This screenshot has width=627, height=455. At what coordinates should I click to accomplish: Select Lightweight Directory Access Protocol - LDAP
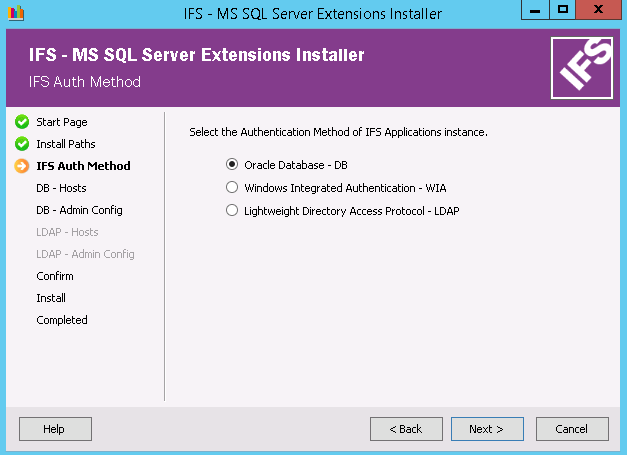[x=232, y=211]
